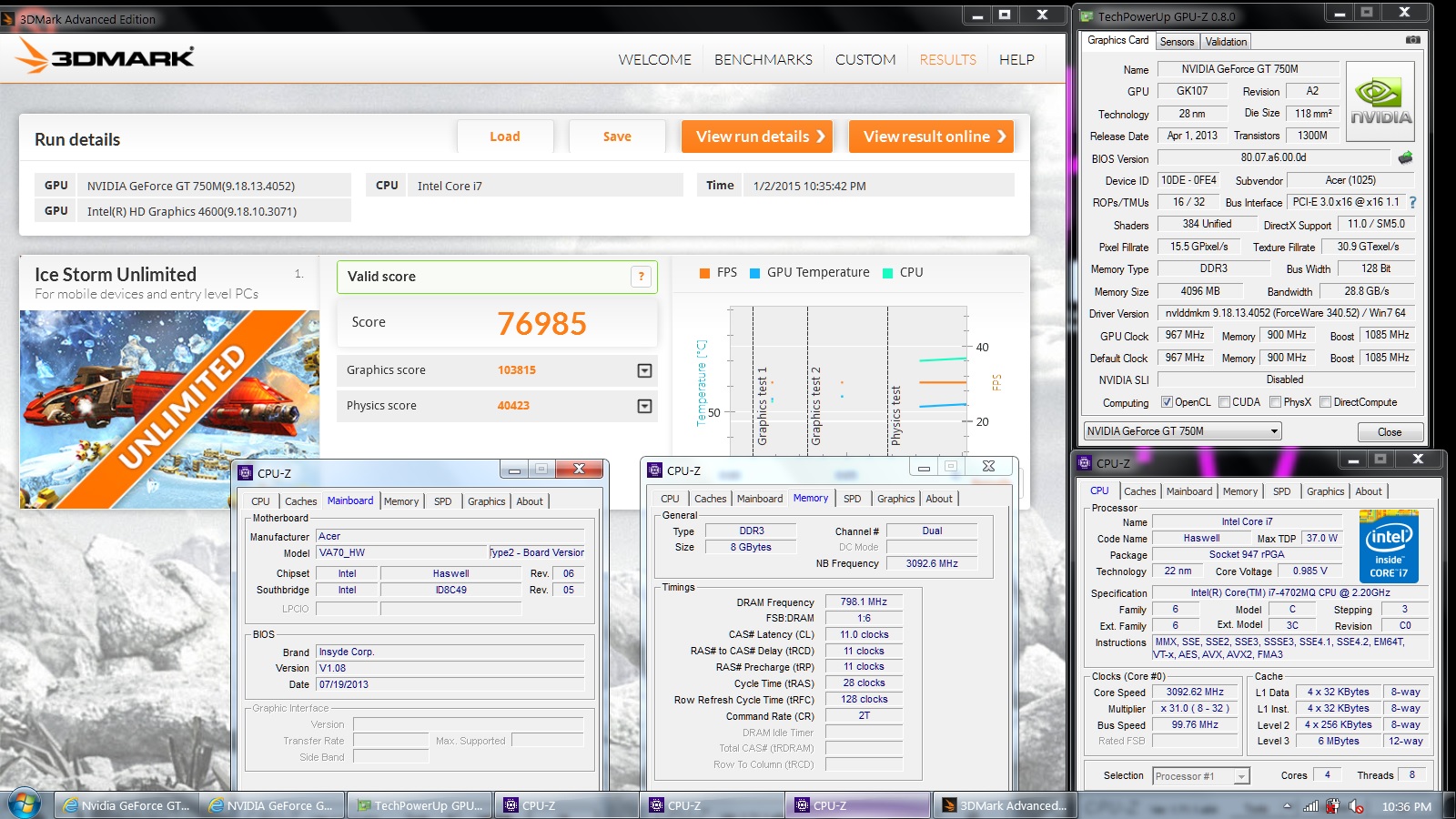
Task: Click the Core Speed value 3092.62 MHz
Action: 1195,692
